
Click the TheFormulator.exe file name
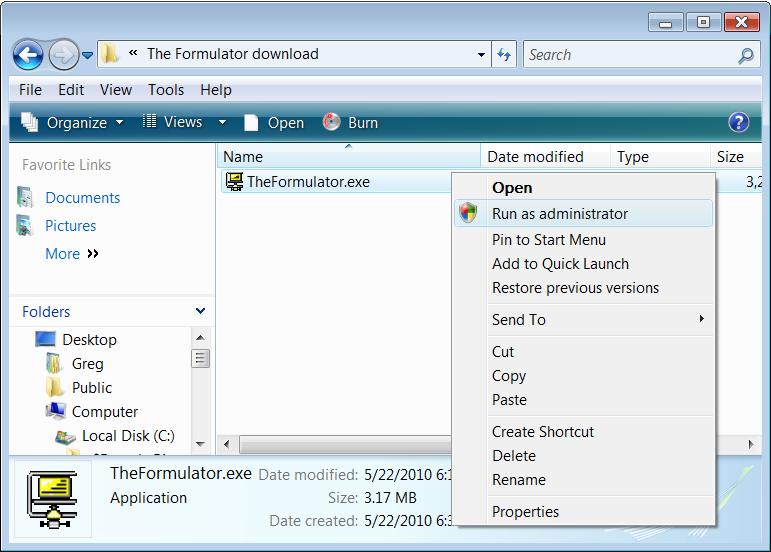(308, 182)
